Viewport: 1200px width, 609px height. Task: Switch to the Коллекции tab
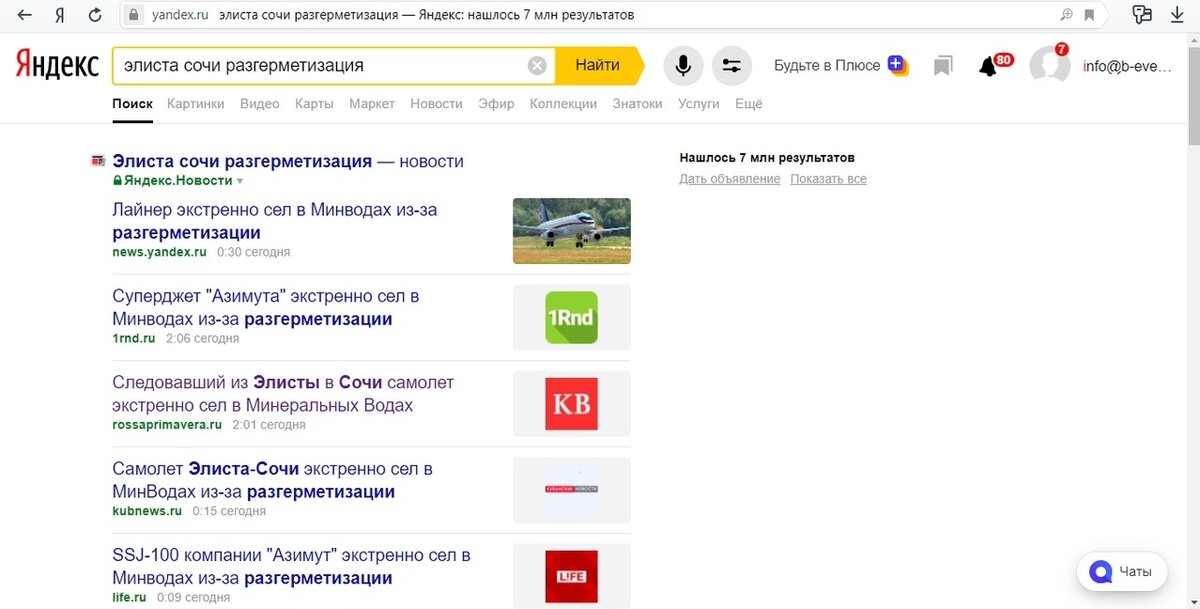(x=563, y=104)
